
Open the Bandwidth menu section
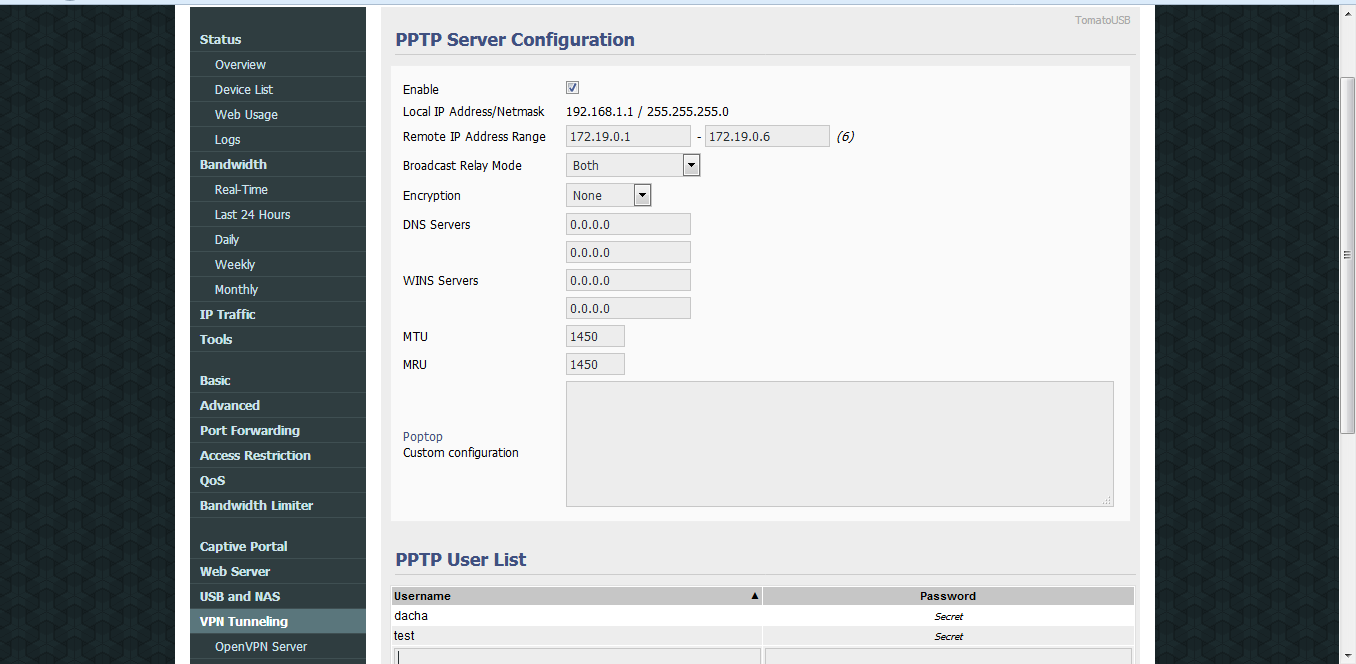[x=278, y=164]
